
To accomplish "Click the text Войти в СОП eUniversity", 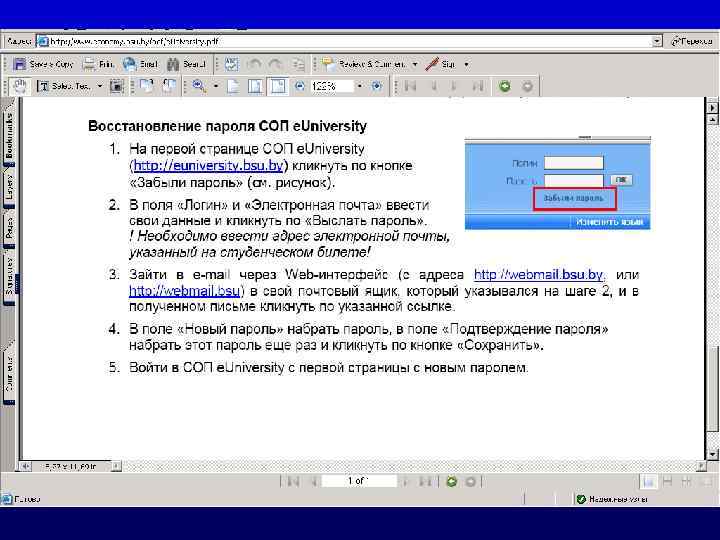I will [x=207, y=367].
